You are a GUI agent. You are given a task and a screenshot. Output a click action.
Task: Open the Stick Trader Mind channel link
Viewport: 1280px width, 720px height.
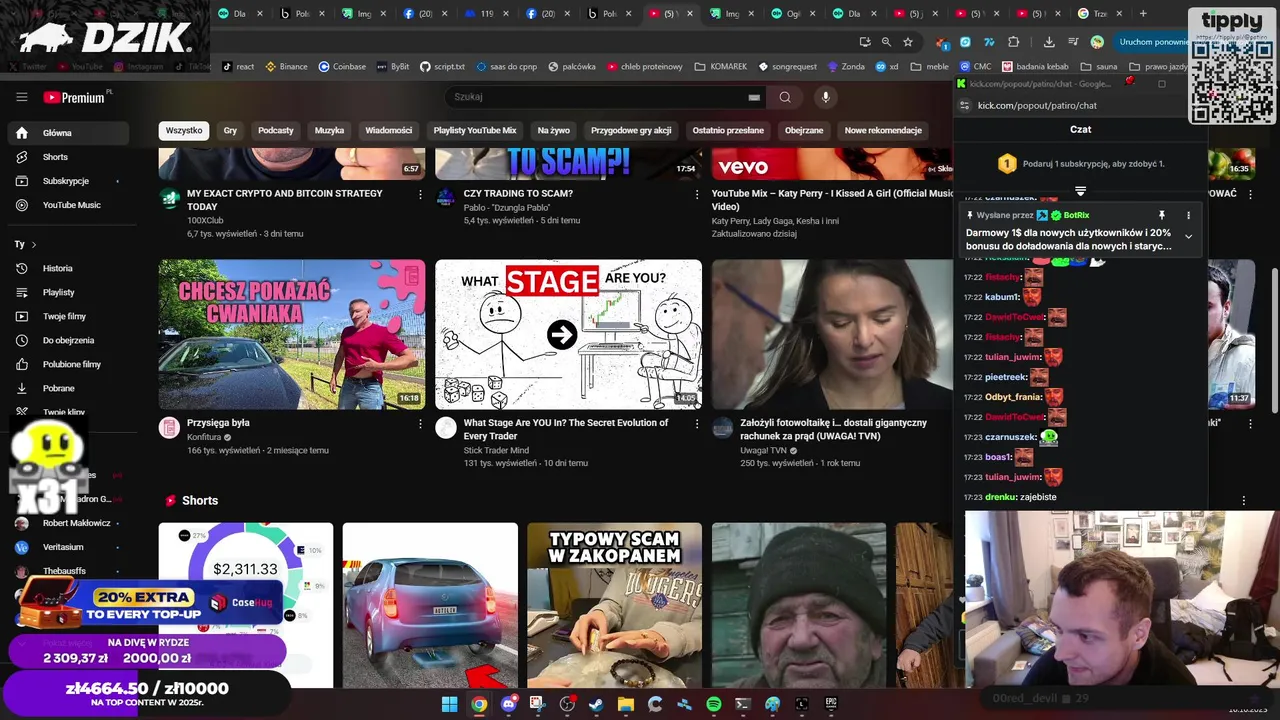pos(496,450)
